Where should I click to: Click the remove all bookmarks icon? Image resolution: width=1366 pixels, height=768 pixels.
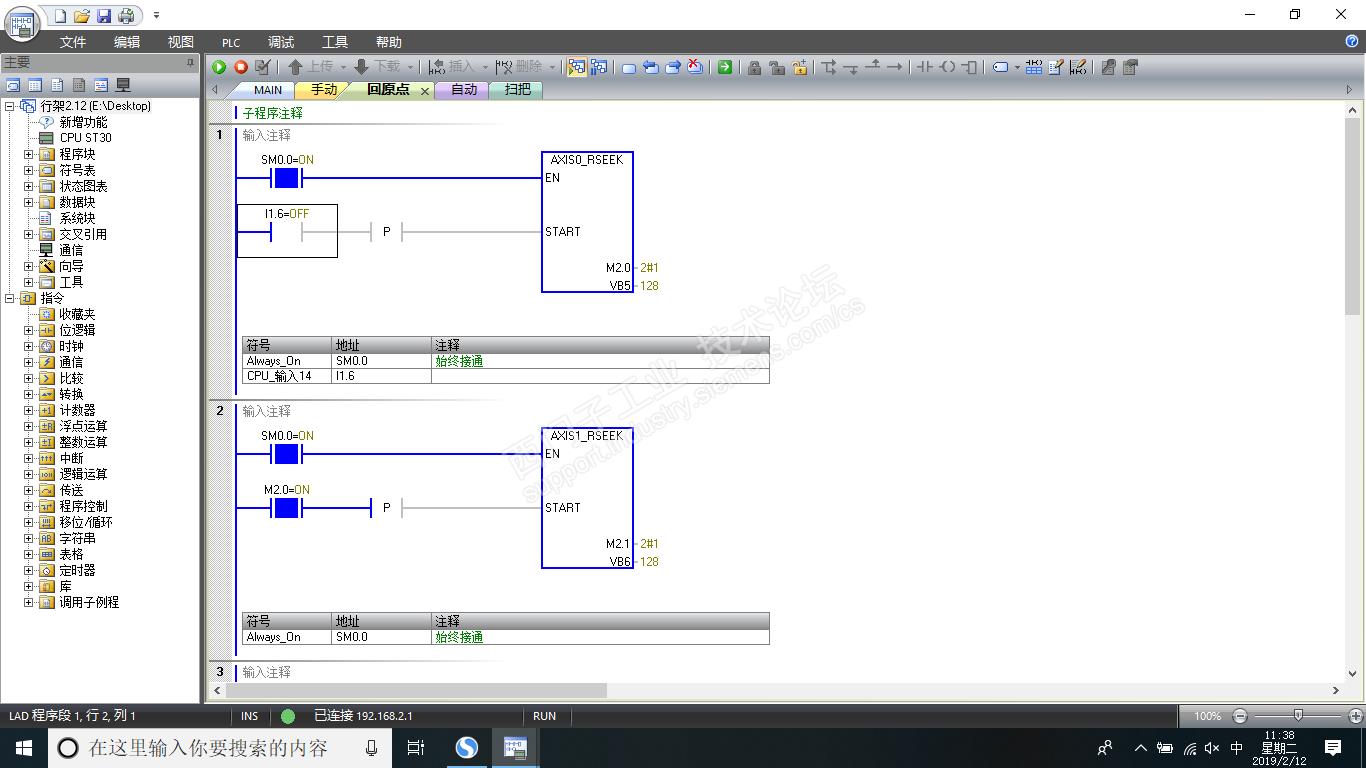click(x=695, y=67)
